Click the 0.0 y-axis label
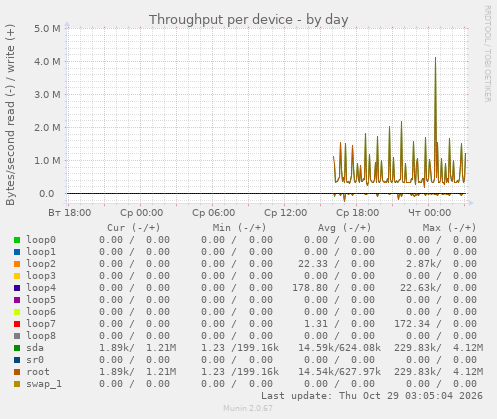The height and width of the screenshot is (419, 497). tap(47, 194)
